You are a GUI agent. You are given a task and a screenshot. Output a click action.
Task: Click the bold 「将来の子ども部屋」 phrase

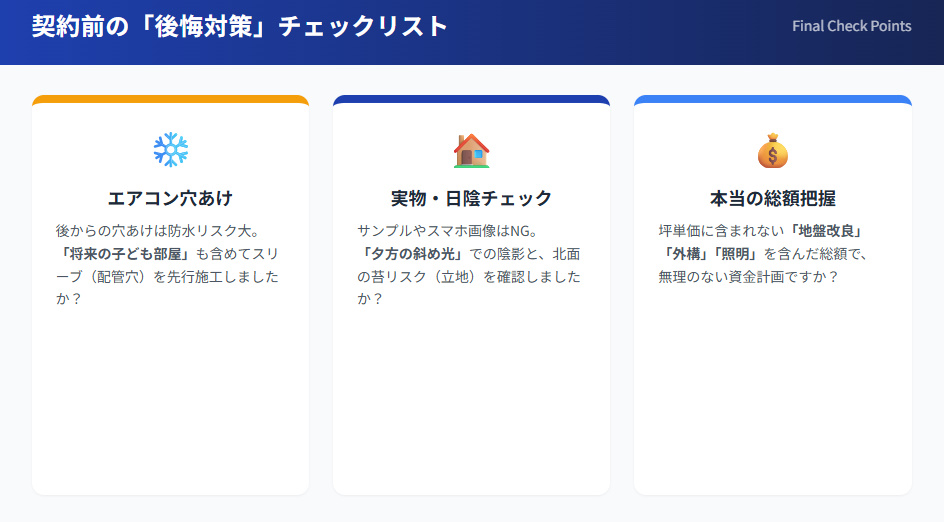[123, 254]
